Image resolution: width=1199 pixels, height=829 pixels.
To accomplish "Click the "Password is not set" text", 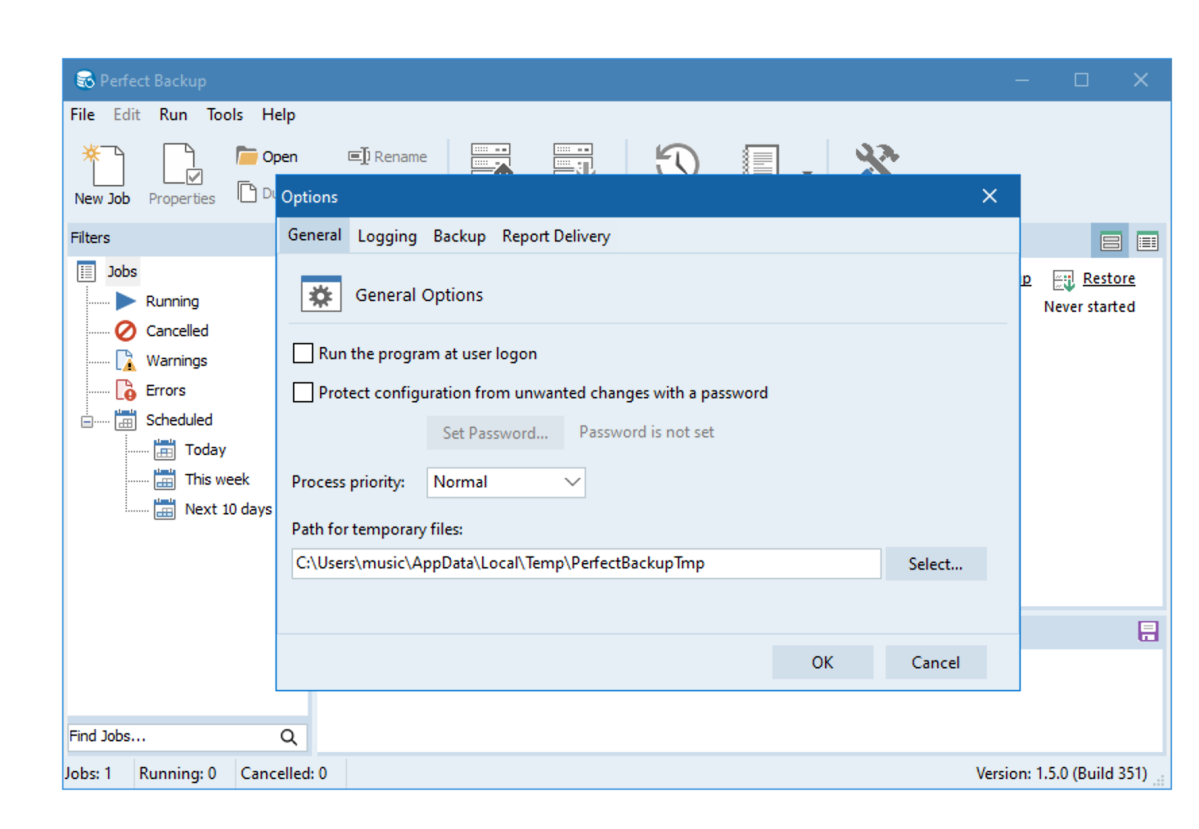I will pos(646,432).
